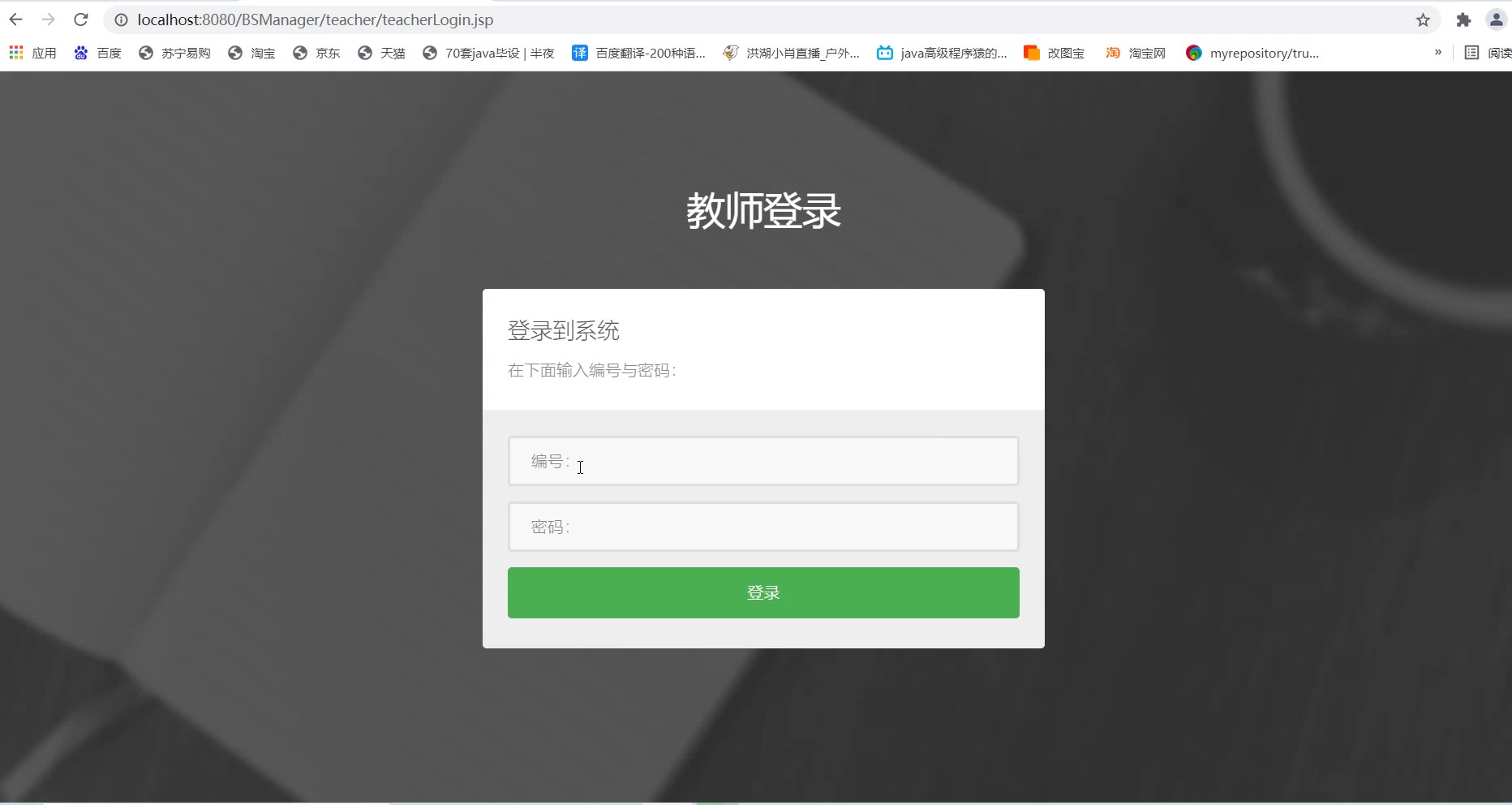Open the browser profile avatar icon
This screenshot has width=1512, height=805.
point(1497,20)
